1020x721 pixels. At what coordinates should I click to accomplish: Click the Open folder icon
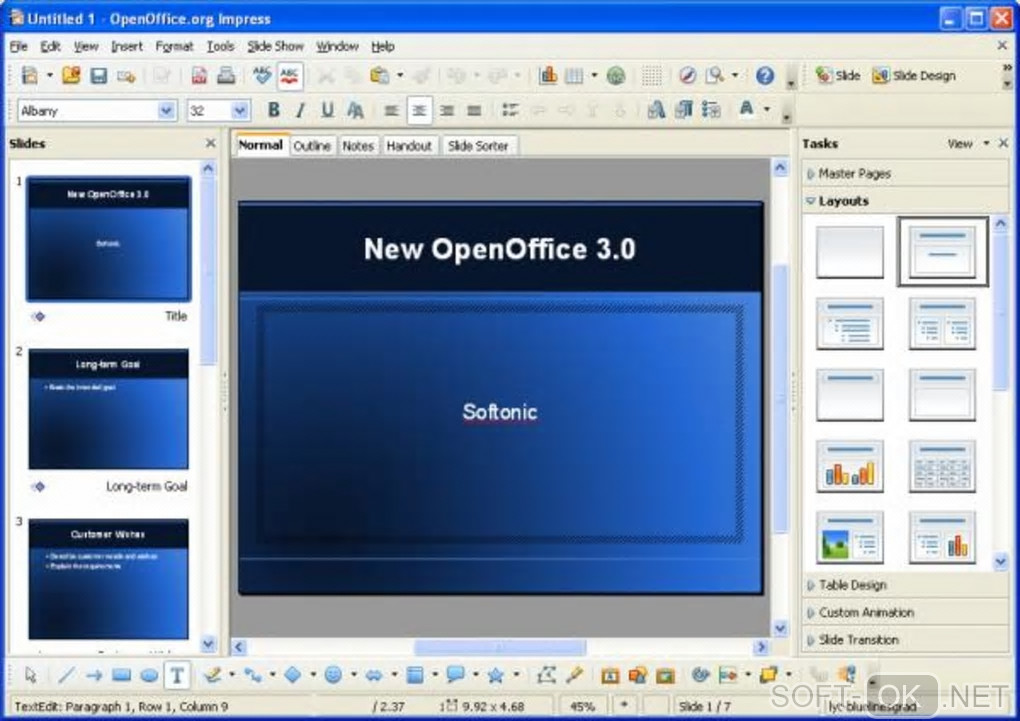tap(71, 75)
